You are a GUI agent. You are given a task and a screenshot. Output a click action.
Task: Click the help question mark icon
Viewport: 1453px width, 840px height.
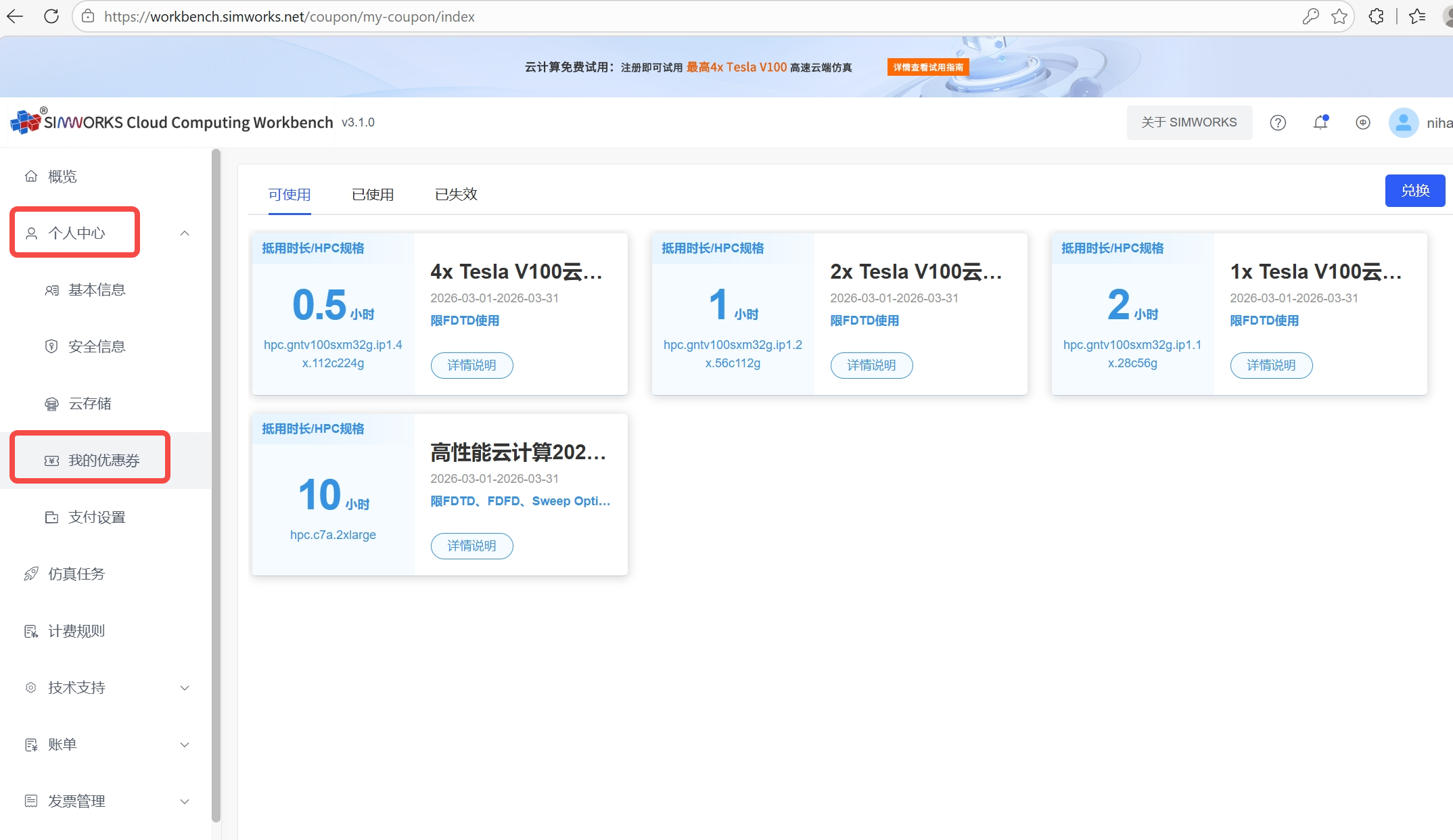(1278, 122)
